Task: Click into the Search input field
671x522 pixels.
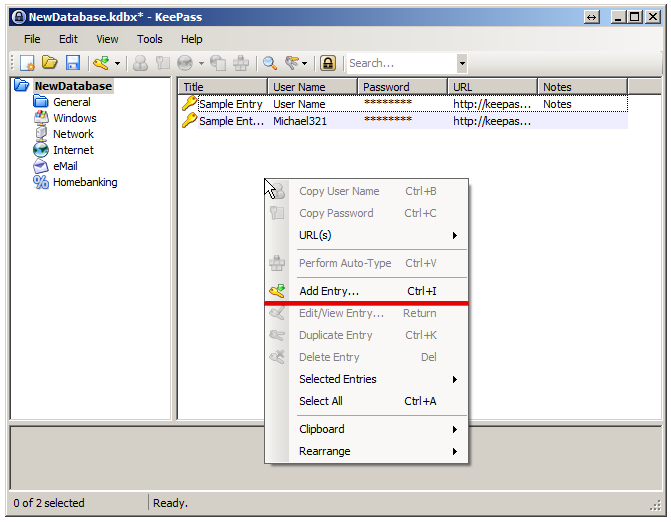Action: (400, 63)
